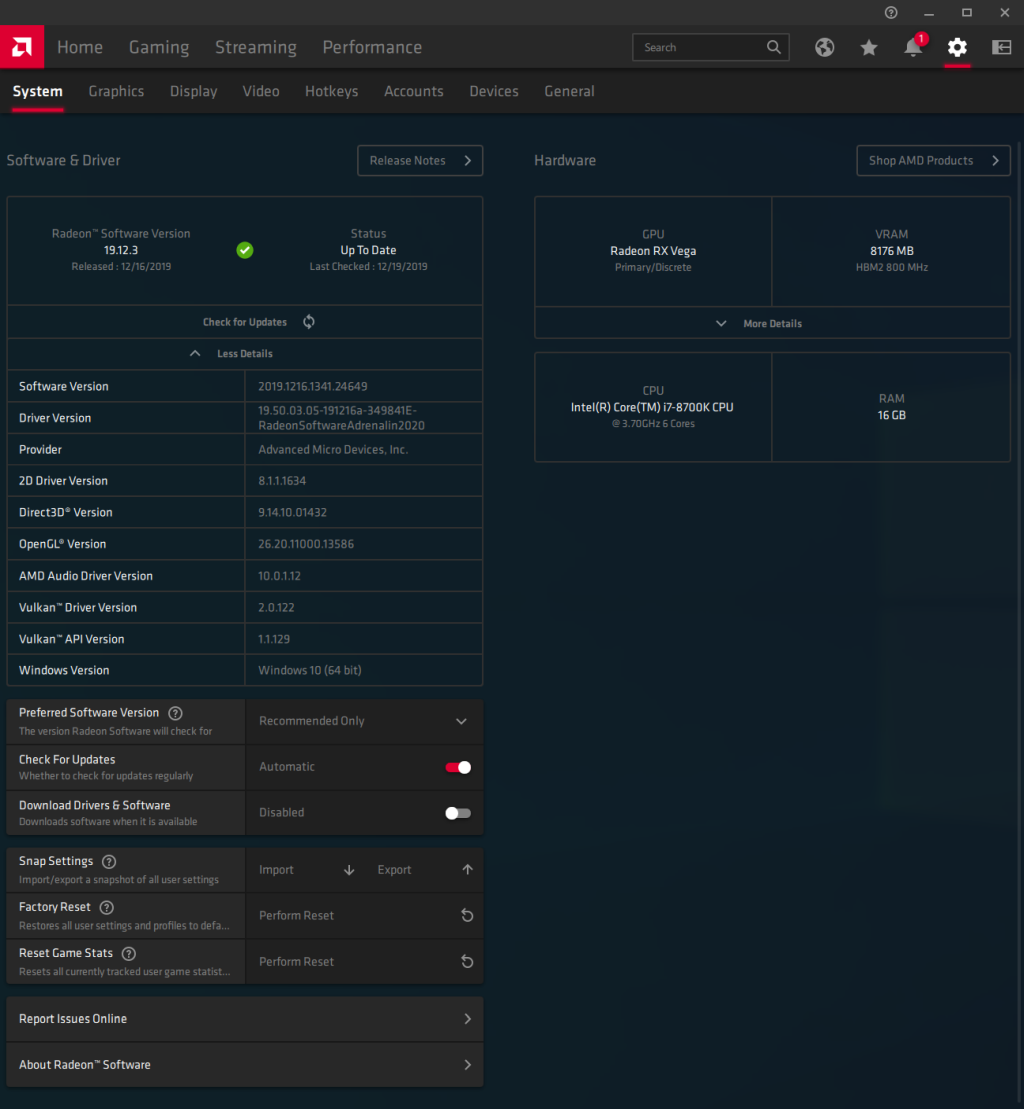
Task: Open the Streaming tab
Action: (256, 47)
